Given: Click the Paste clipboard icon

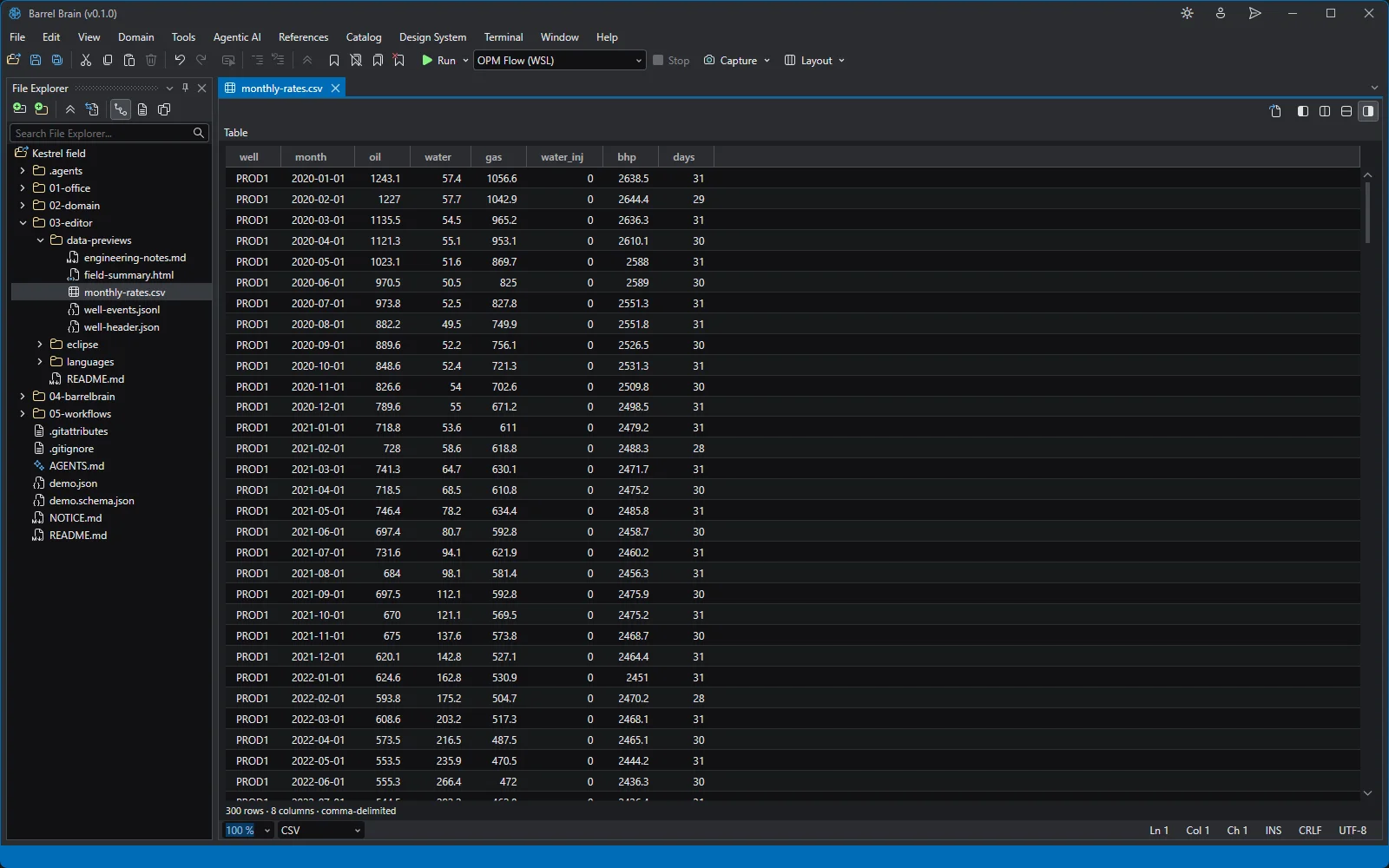Looking at the screenshot, I should pos(129,60).
